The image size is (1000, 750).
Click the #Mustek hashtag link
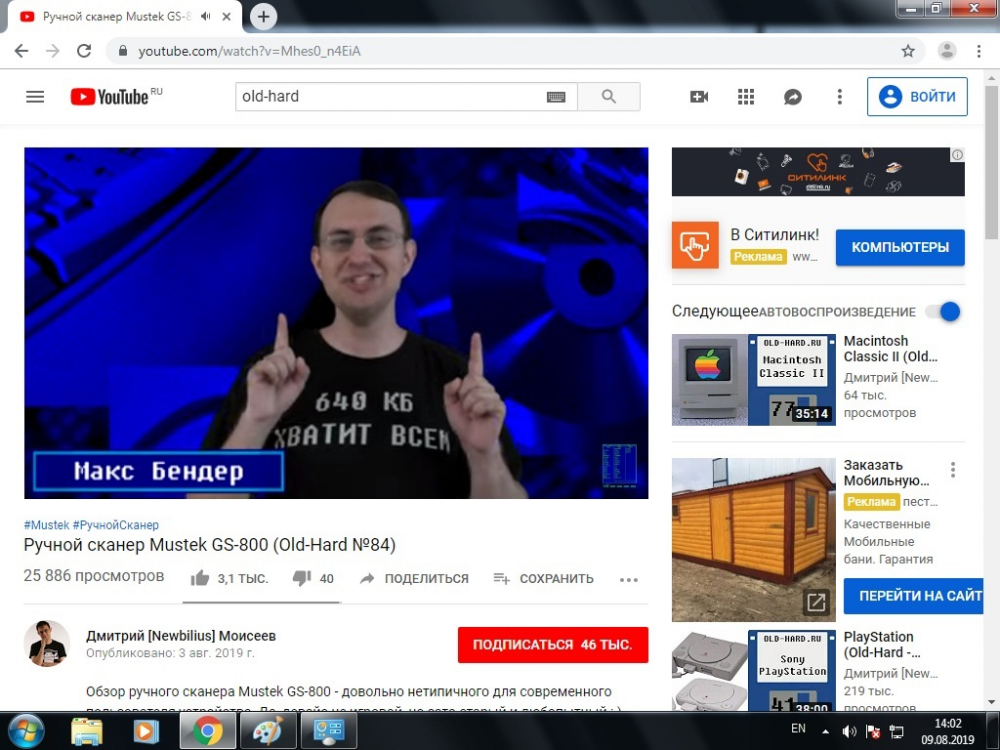tap(46, 525)
